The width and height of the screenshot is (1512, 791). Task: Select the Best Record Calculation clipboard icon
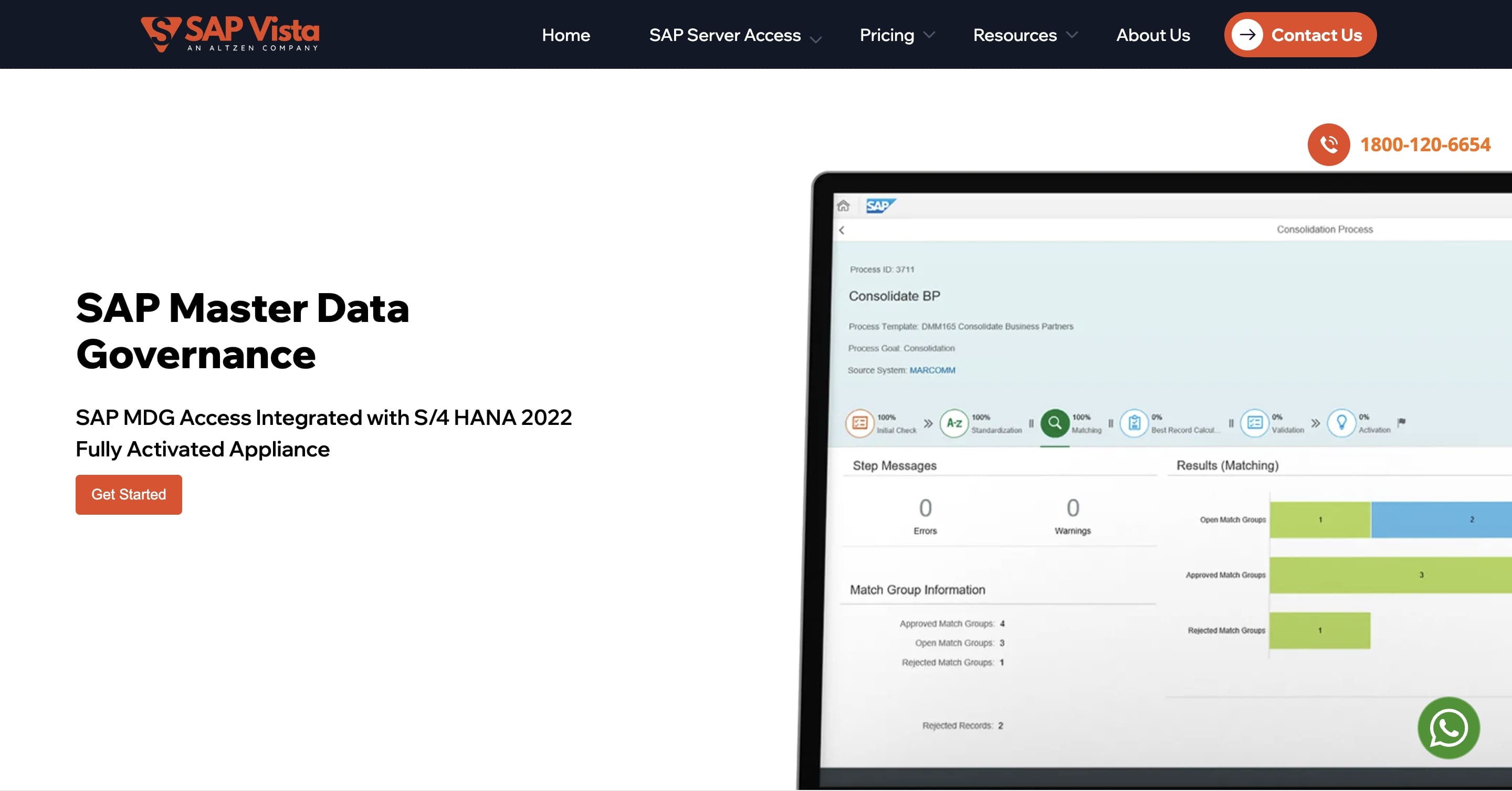[x=1135, y=423]
